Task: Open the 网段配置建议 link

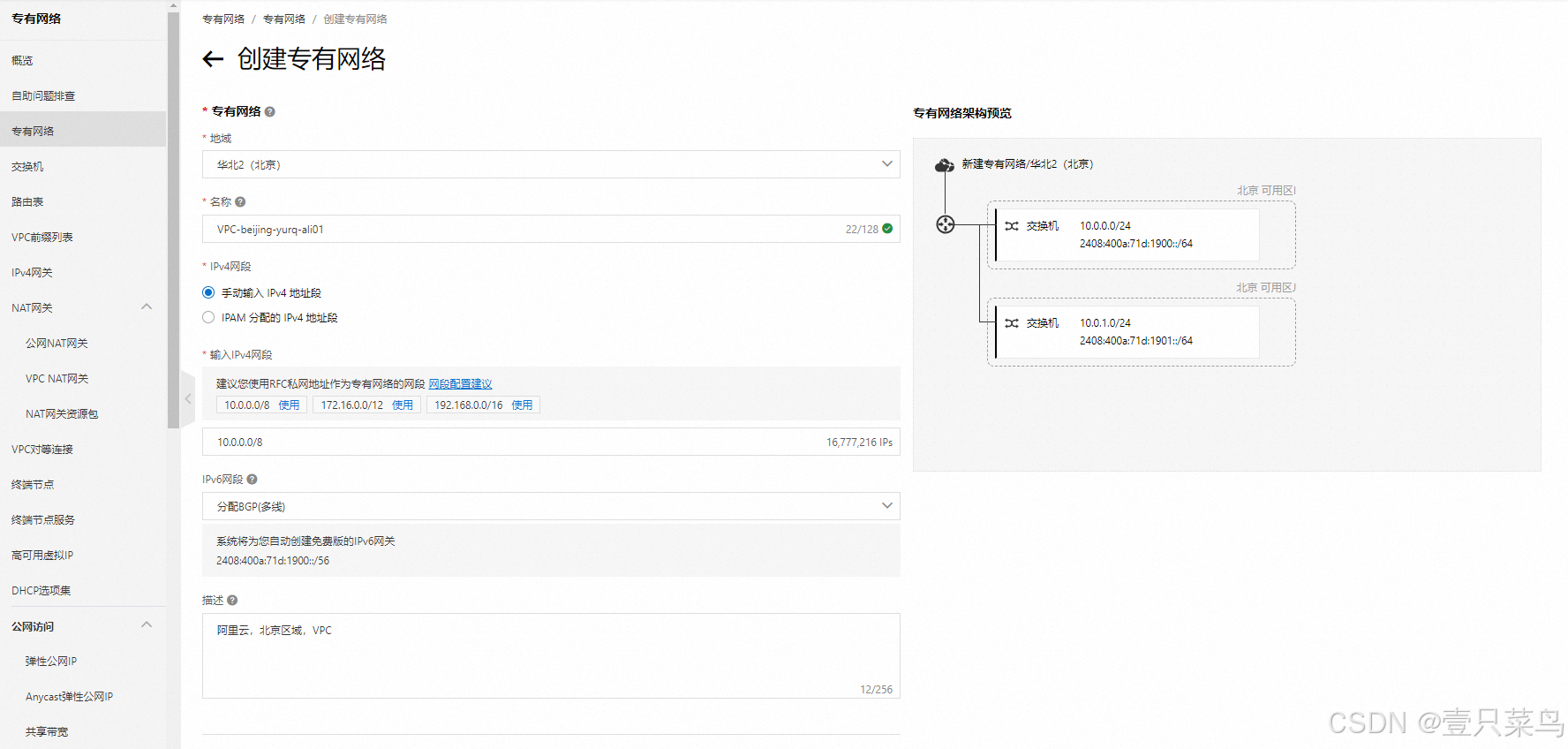Action: [x=460, y=384]
